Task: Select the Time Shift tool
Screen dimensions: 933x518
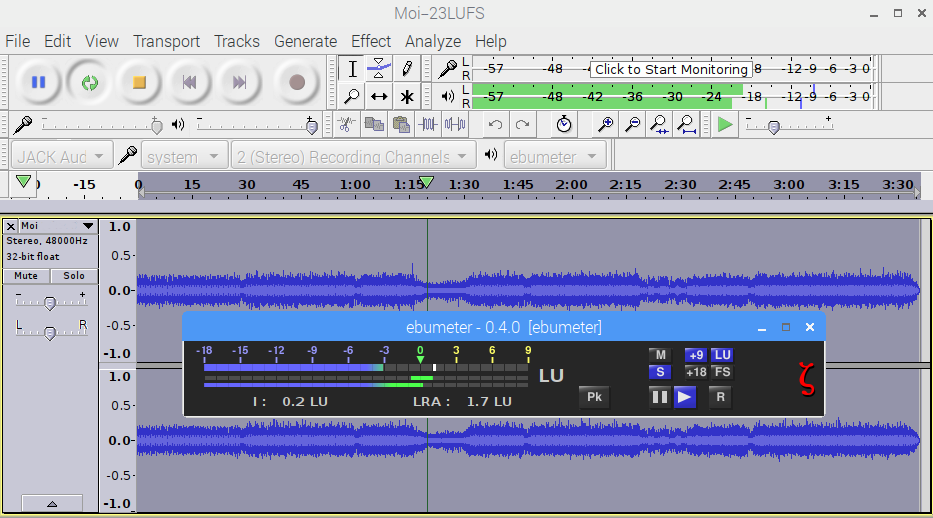Action: 378,96
